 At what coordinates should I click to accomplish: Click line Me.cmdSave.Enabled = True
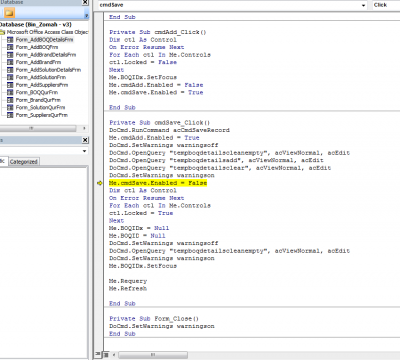click(156, 92)
